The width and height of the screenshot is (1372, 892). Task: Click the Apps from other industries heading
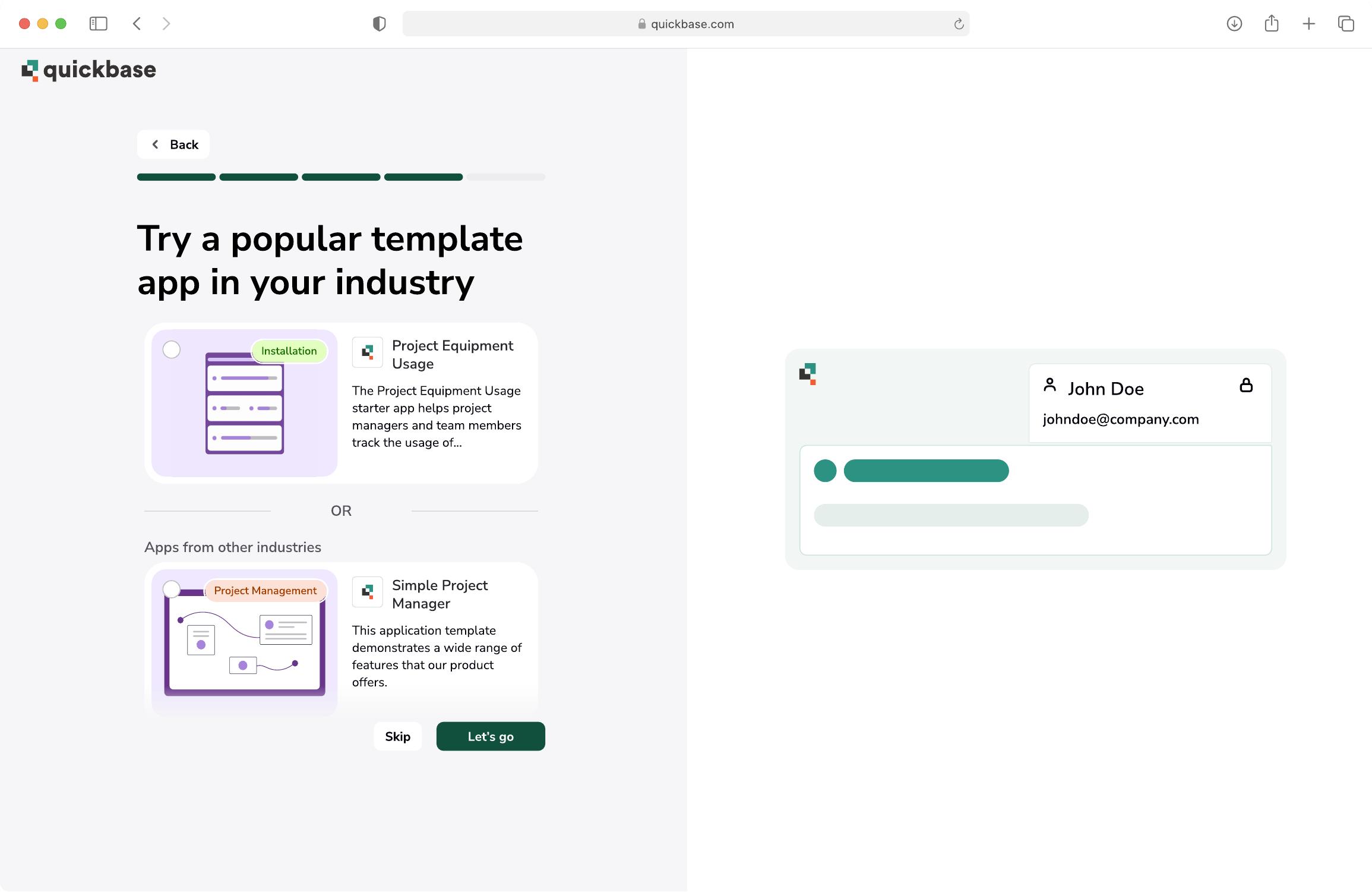tap(233, 547)
